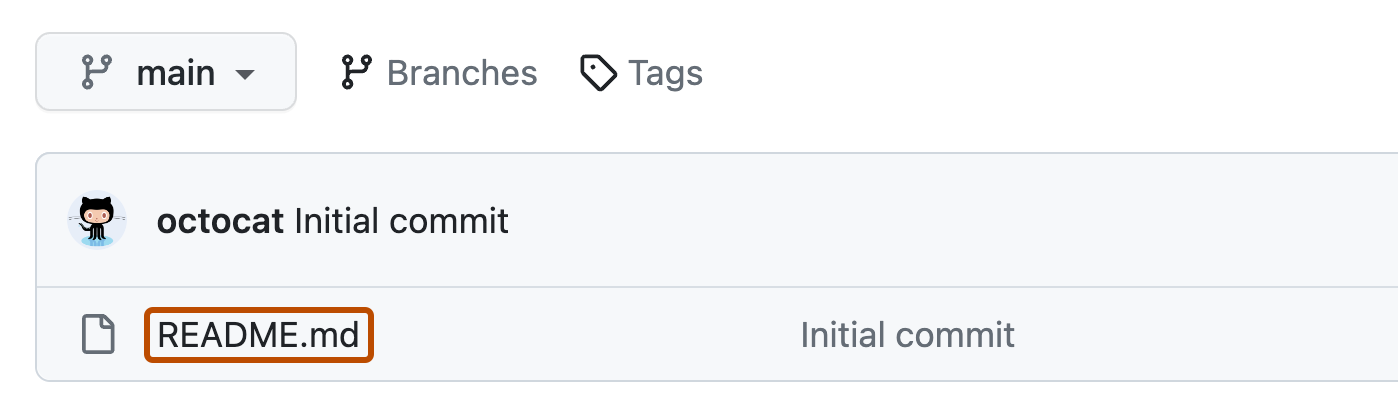Click the octocat avatar image
The height and width of the screenshot is (412, 1398).
pos(97,220)
